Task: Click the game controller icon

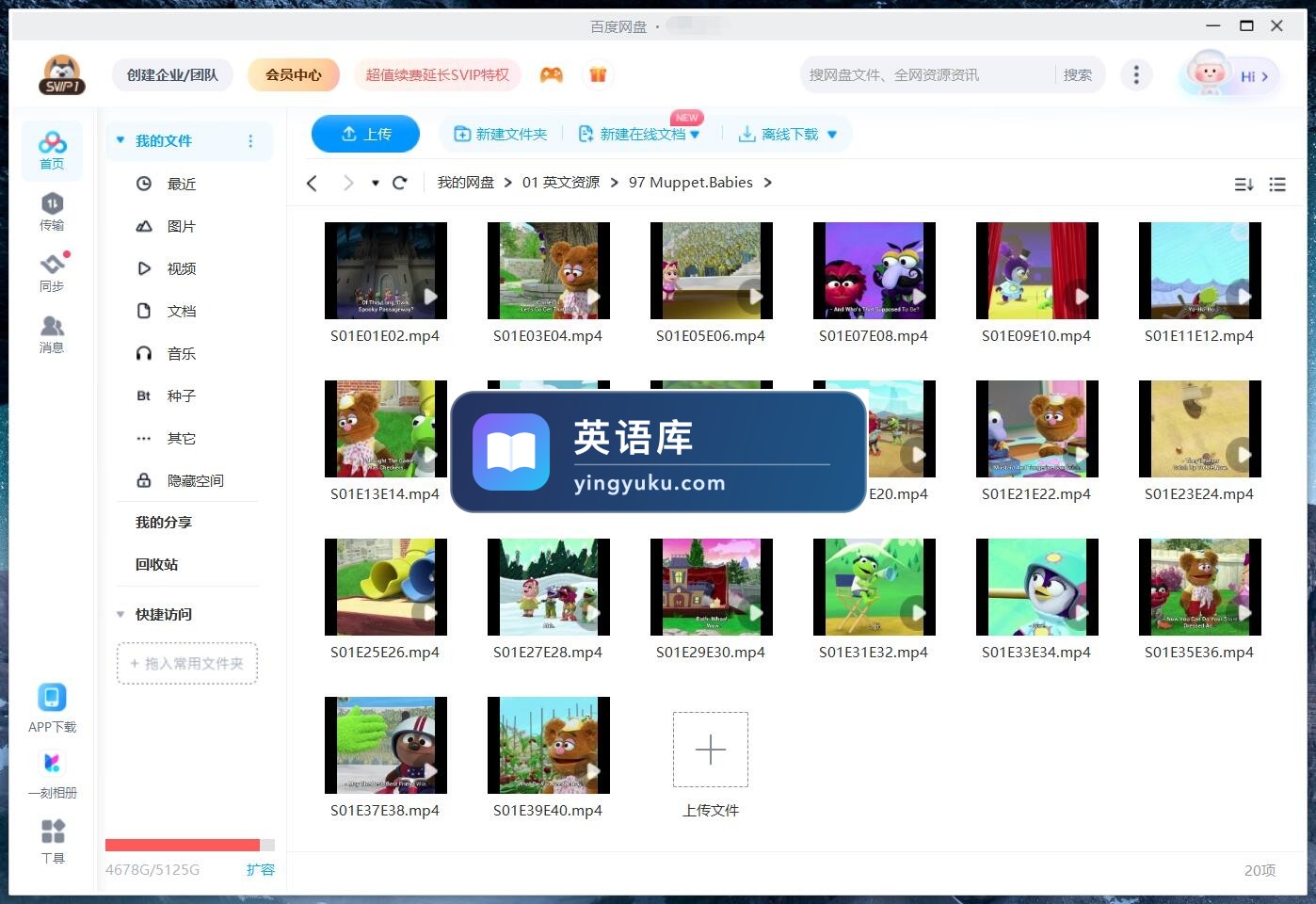Action: [552, 74]
